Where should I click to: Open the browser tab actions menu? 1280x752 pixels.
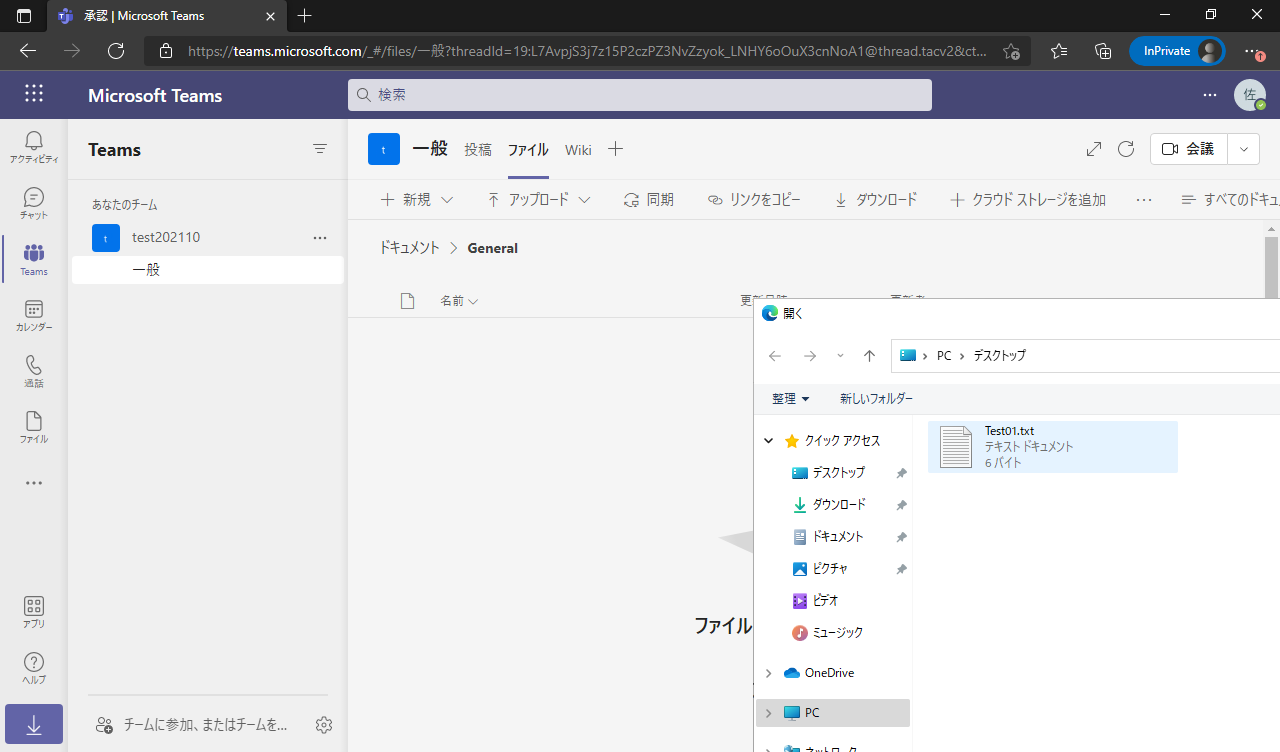tap(24, 15)
